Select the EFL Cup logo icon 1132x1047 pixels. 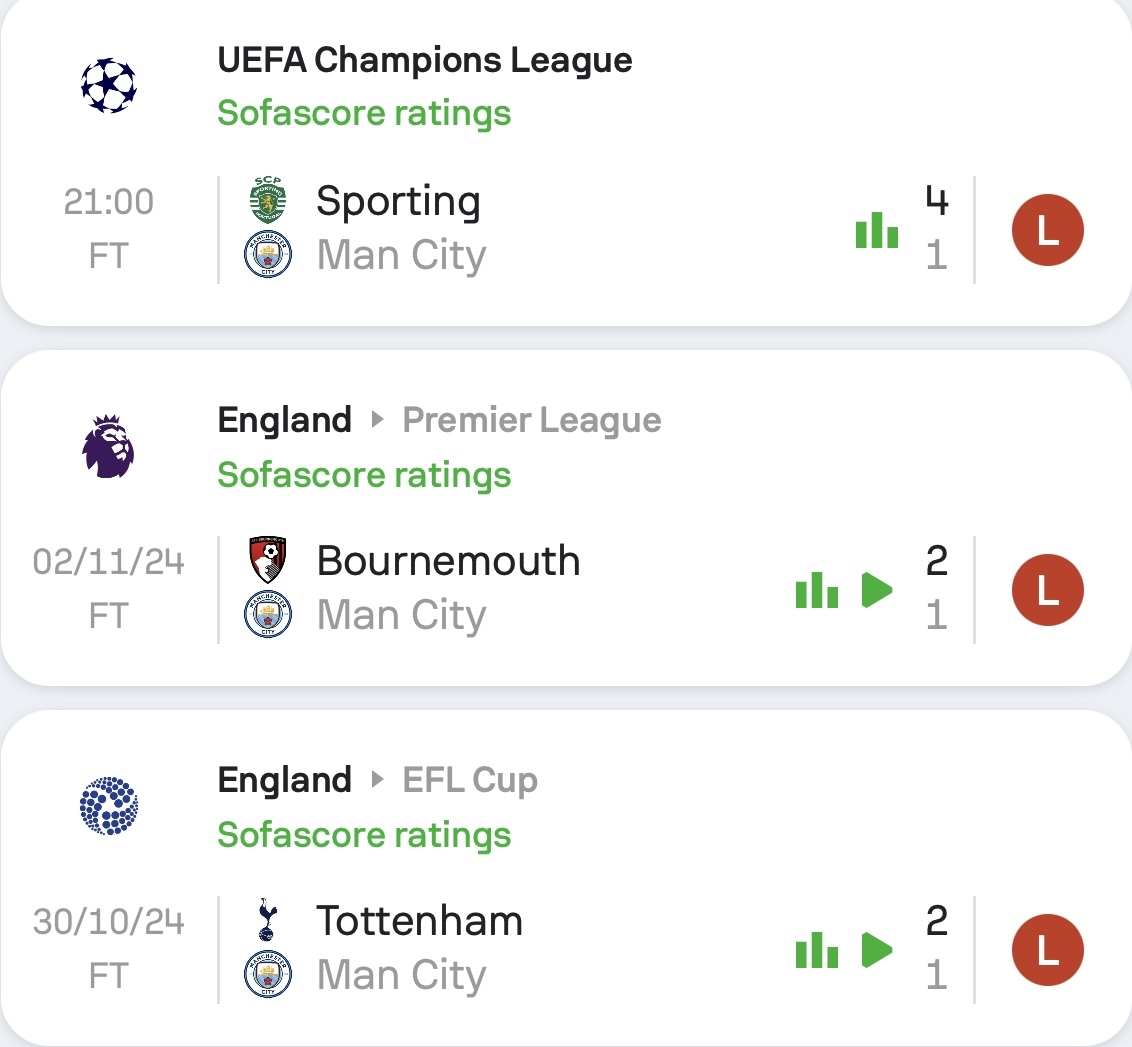[x=108, y=806]
